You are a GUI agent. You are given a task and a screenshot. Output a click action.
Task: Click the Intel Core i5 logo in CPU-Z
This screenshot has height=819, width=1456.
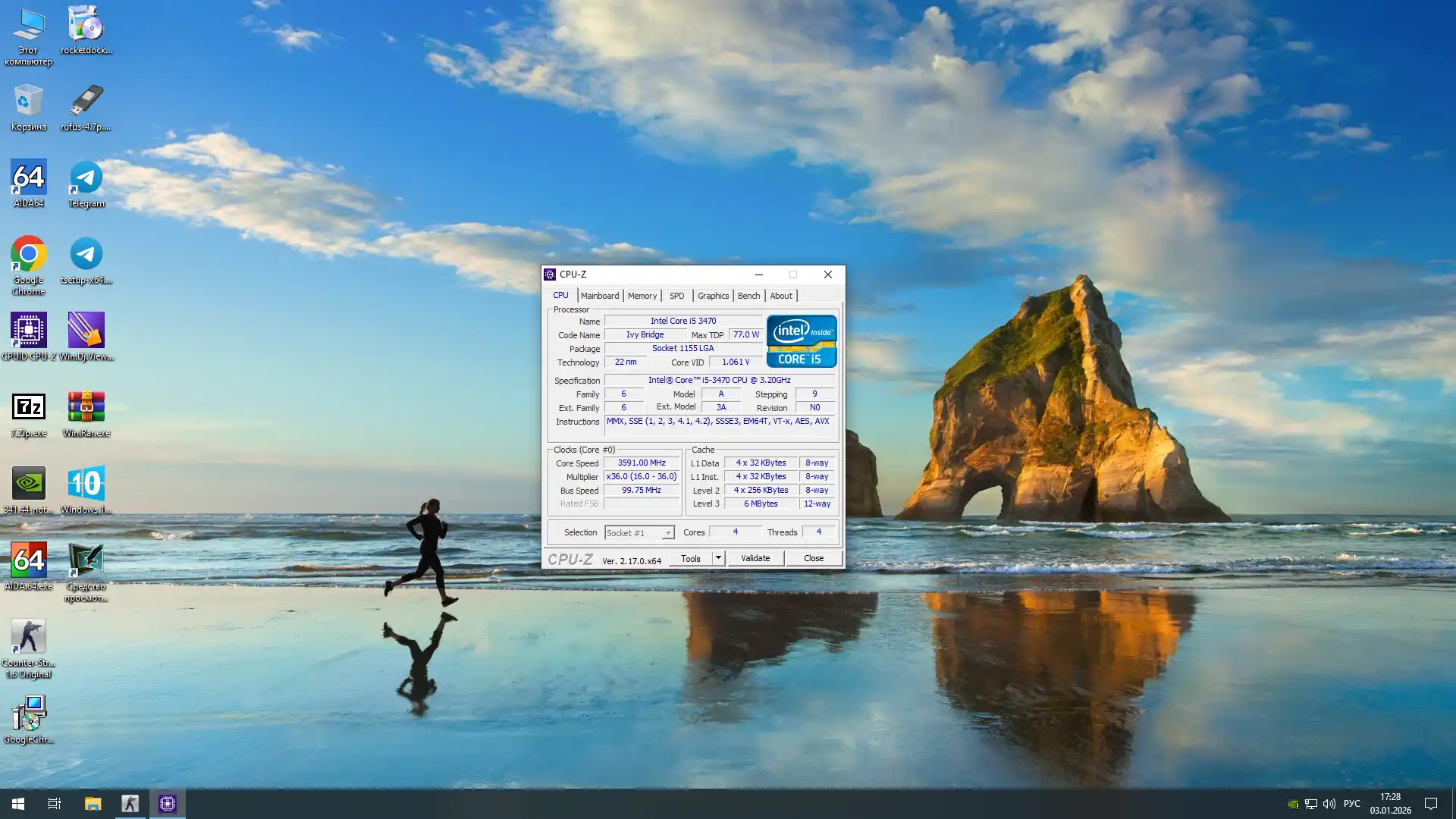(x=802, y=341)
